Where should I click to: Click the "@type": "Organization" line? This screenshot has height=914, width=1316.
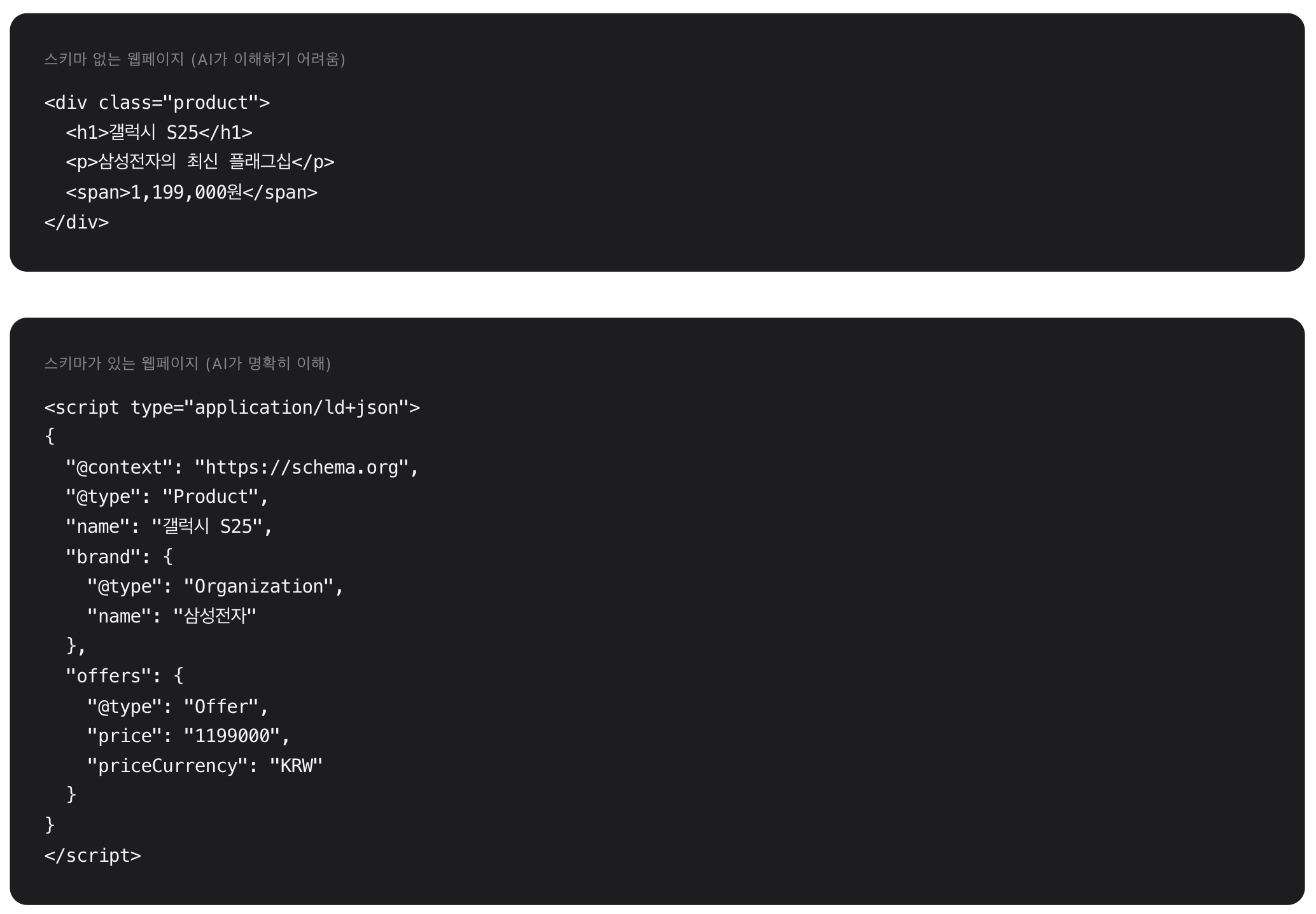click(216, 586)
